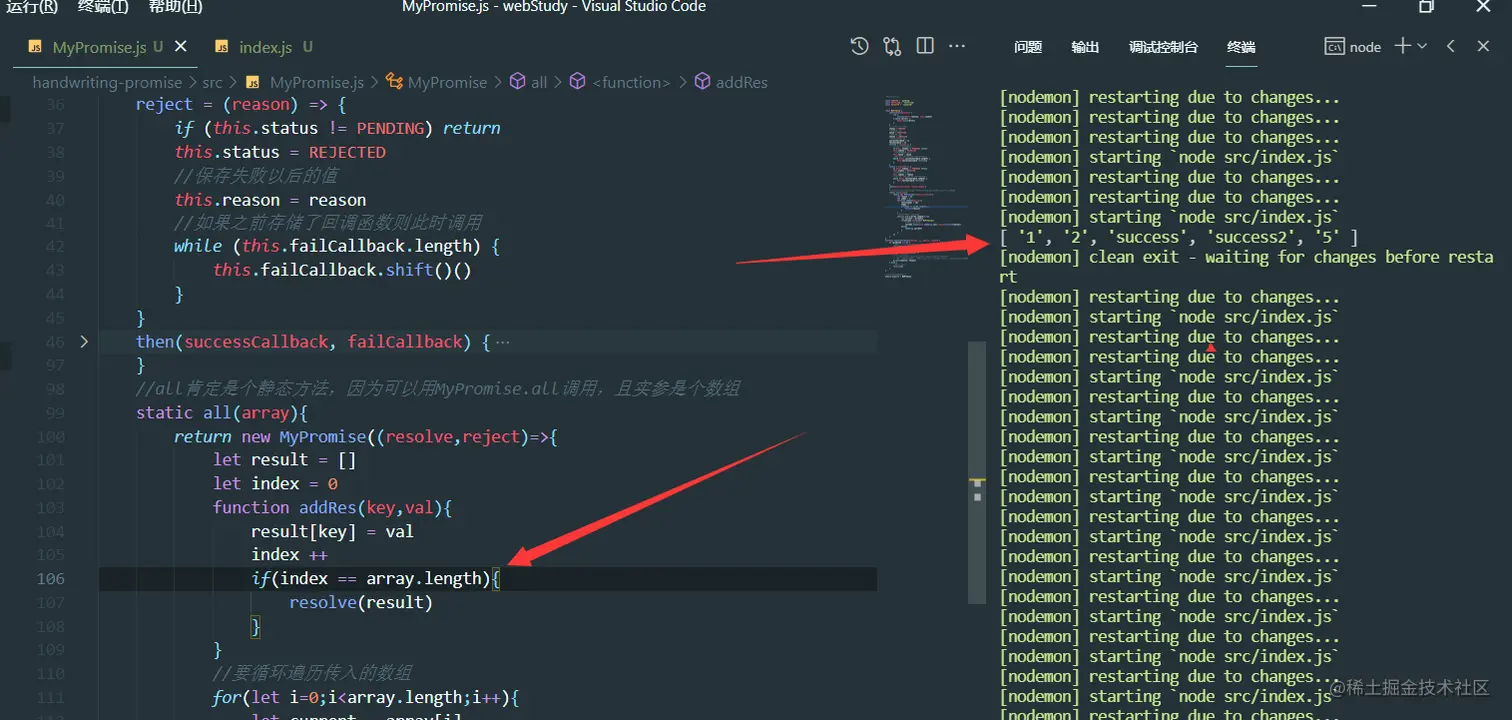Screen dimensions: 1512x720
Task: Expand the folded then() method at line 46
Action: (x=84, y=342)
